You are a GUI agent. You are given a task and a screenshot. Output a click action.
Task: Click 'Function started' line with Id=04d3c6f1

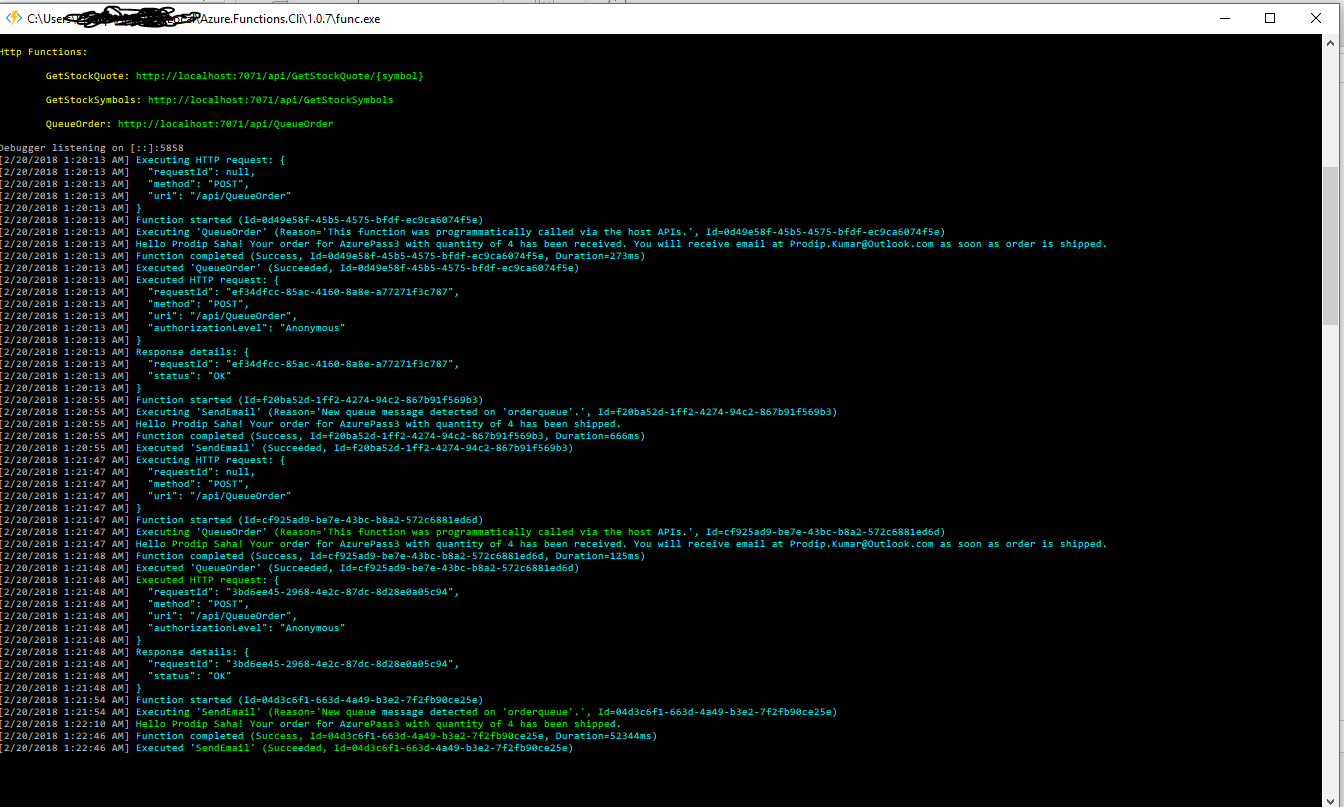pyautogui.click(x=242, y=700)
